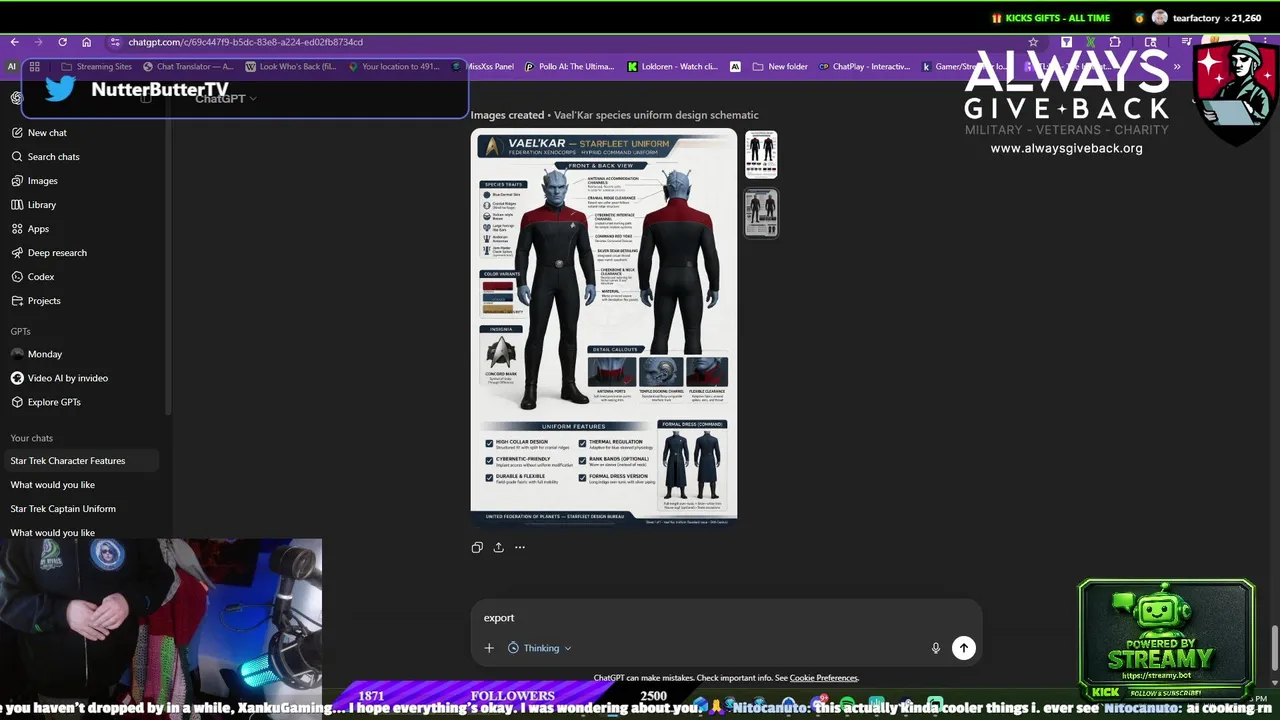Viewport: 1280px width, 720px height.
Task: Add attachment with plus icon
Action: pos(489,648)
